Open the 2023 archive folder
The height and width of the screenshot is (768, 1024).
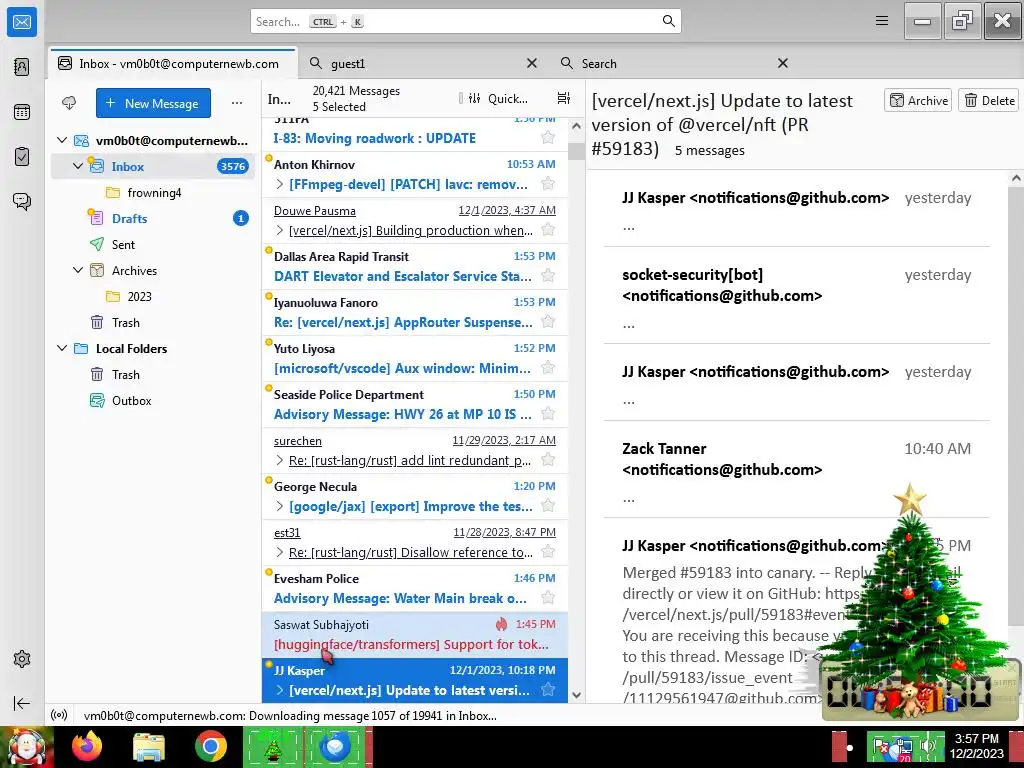click(153, 296)
